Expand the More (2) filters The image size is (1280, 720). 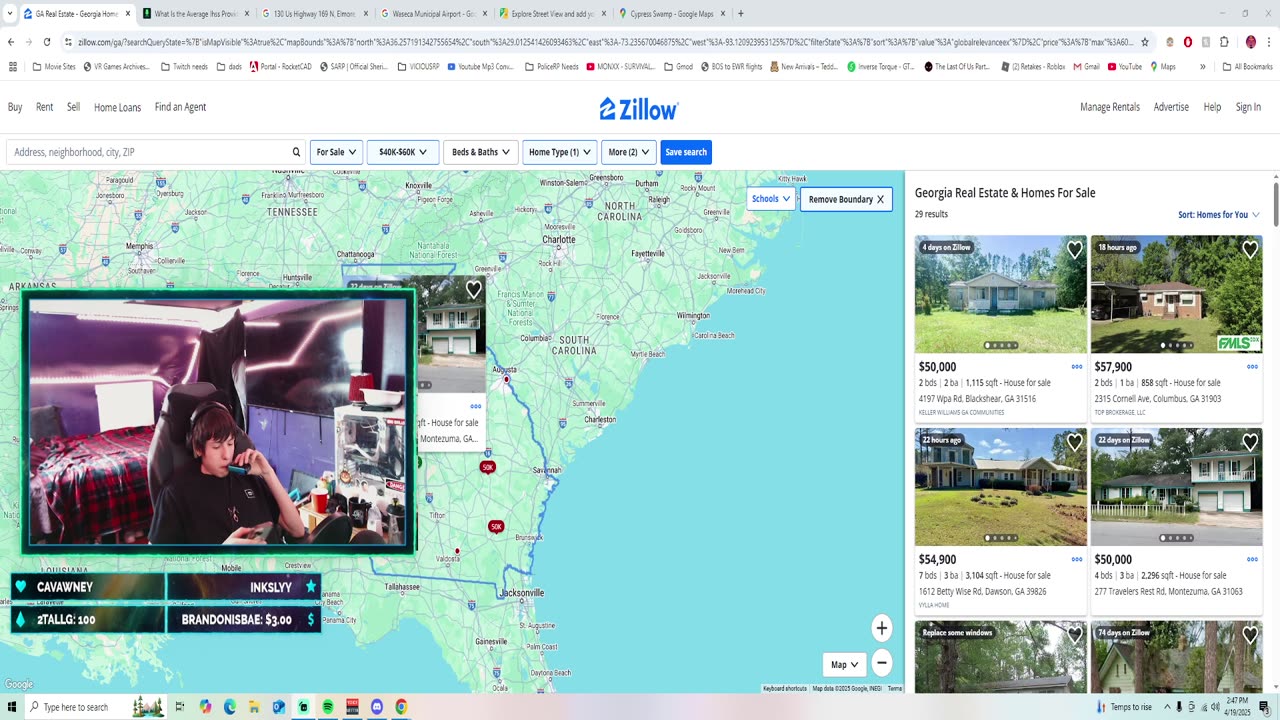(629, 152)
